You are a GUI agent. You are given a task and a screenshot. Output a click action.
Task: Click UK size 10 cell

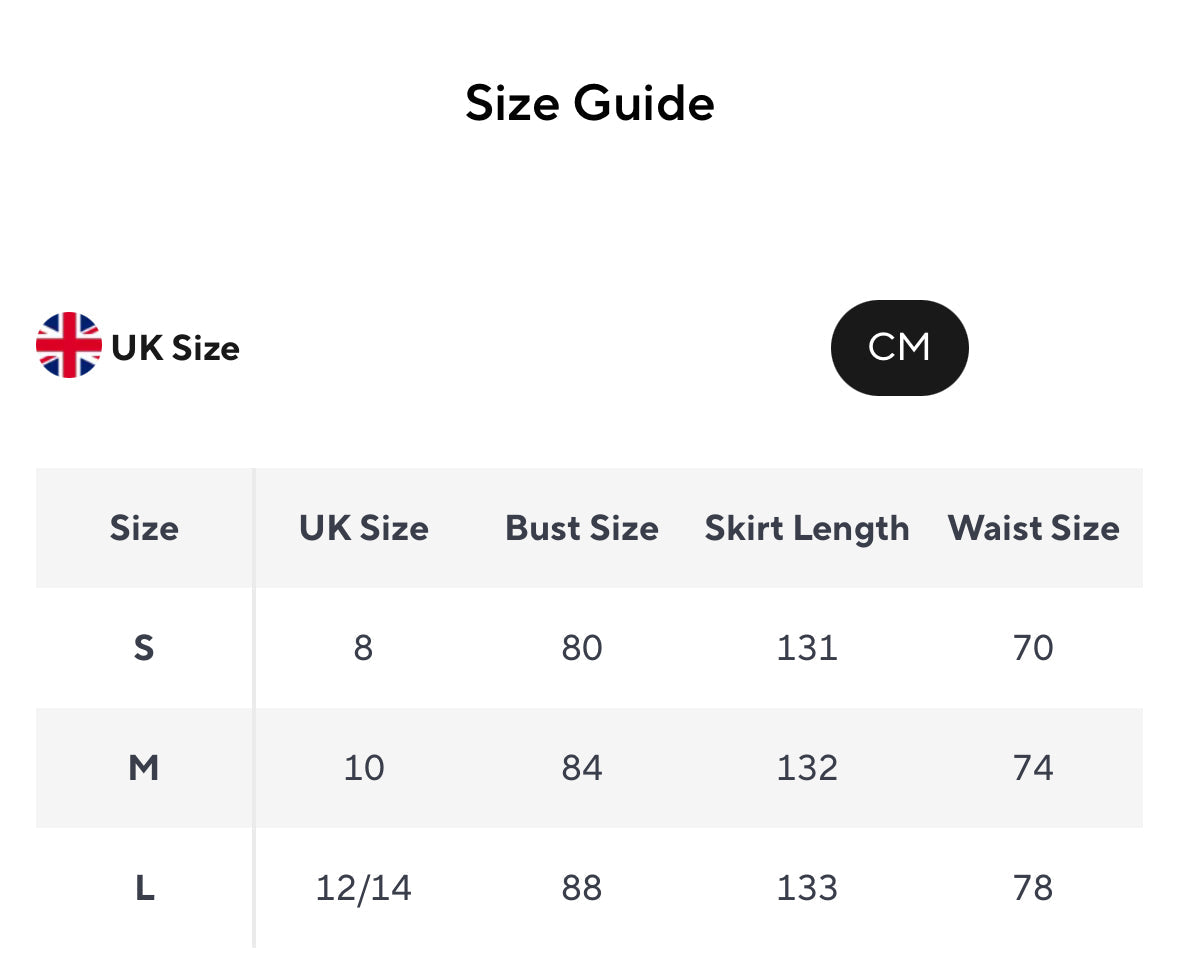(x=363, y=768)
